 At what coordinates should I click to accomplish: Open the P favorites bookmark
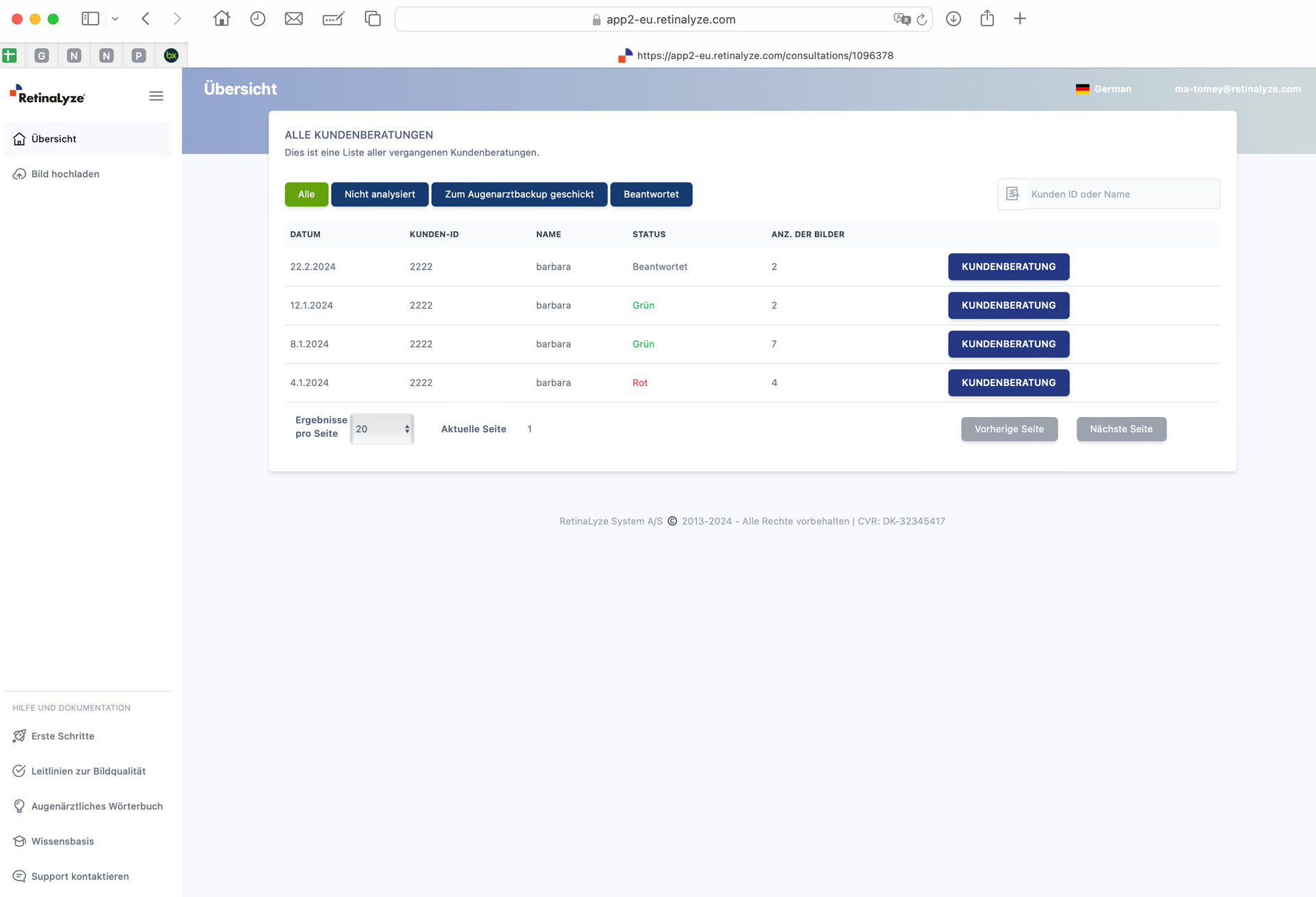[x=138, y=56]
